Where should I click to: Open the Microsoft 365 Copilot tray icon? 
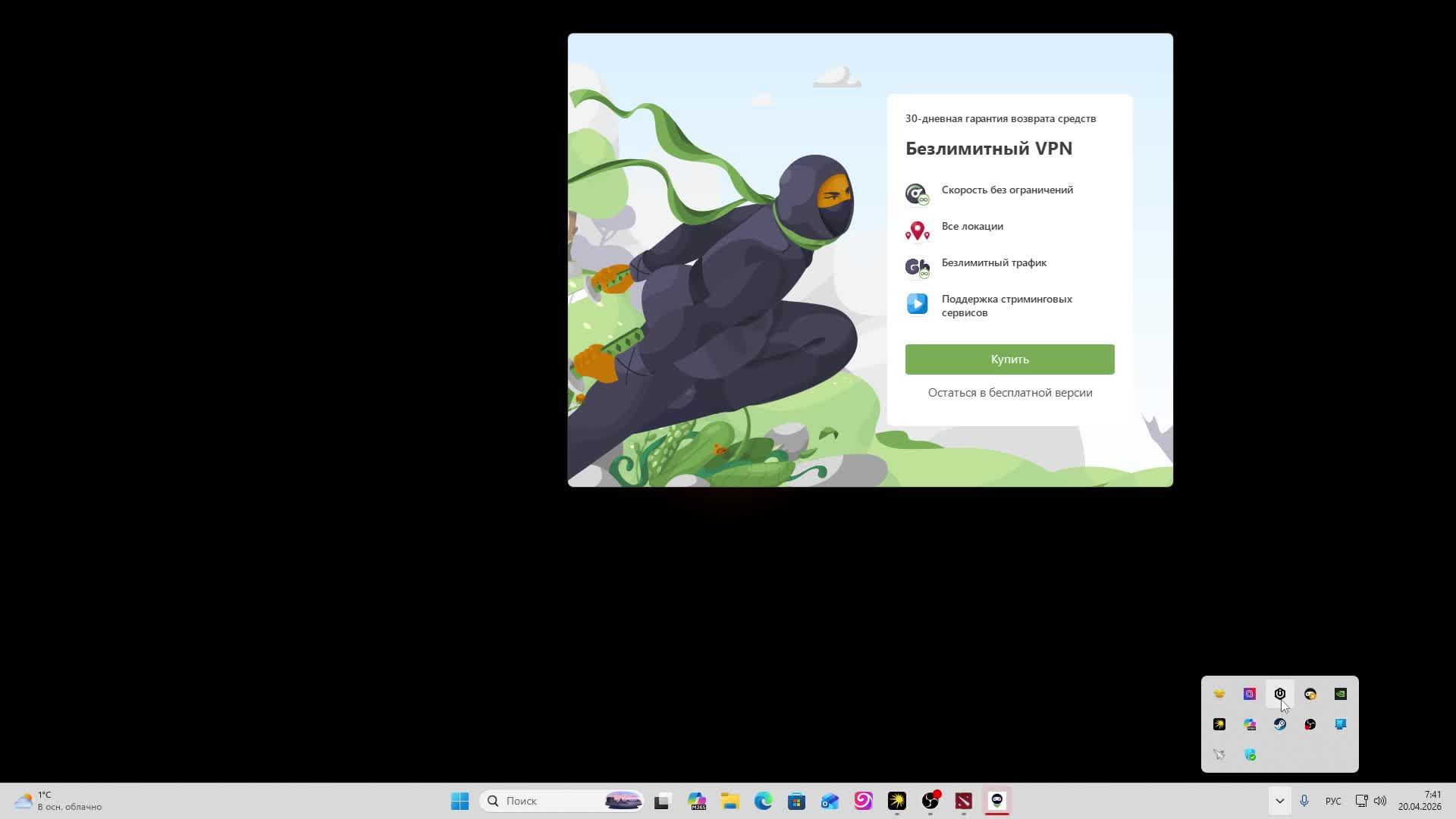[1250, 724]
